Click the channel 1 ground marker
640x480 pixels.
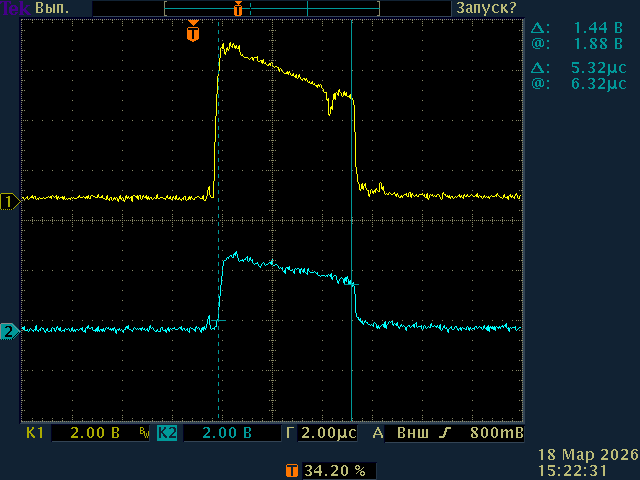(x=9, y=202)
